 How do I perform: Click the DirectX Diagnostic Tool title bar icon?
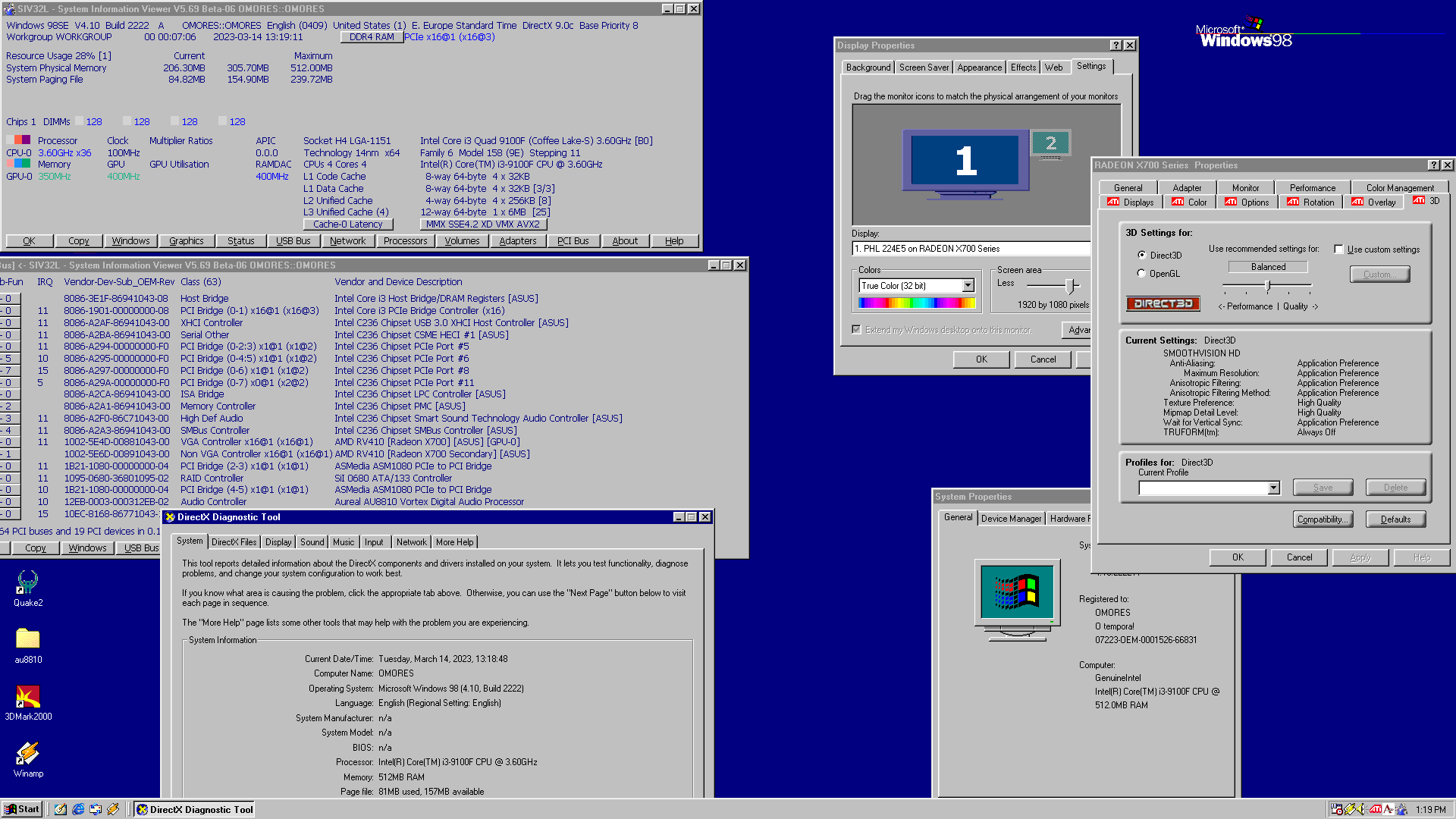coord(171,517)
